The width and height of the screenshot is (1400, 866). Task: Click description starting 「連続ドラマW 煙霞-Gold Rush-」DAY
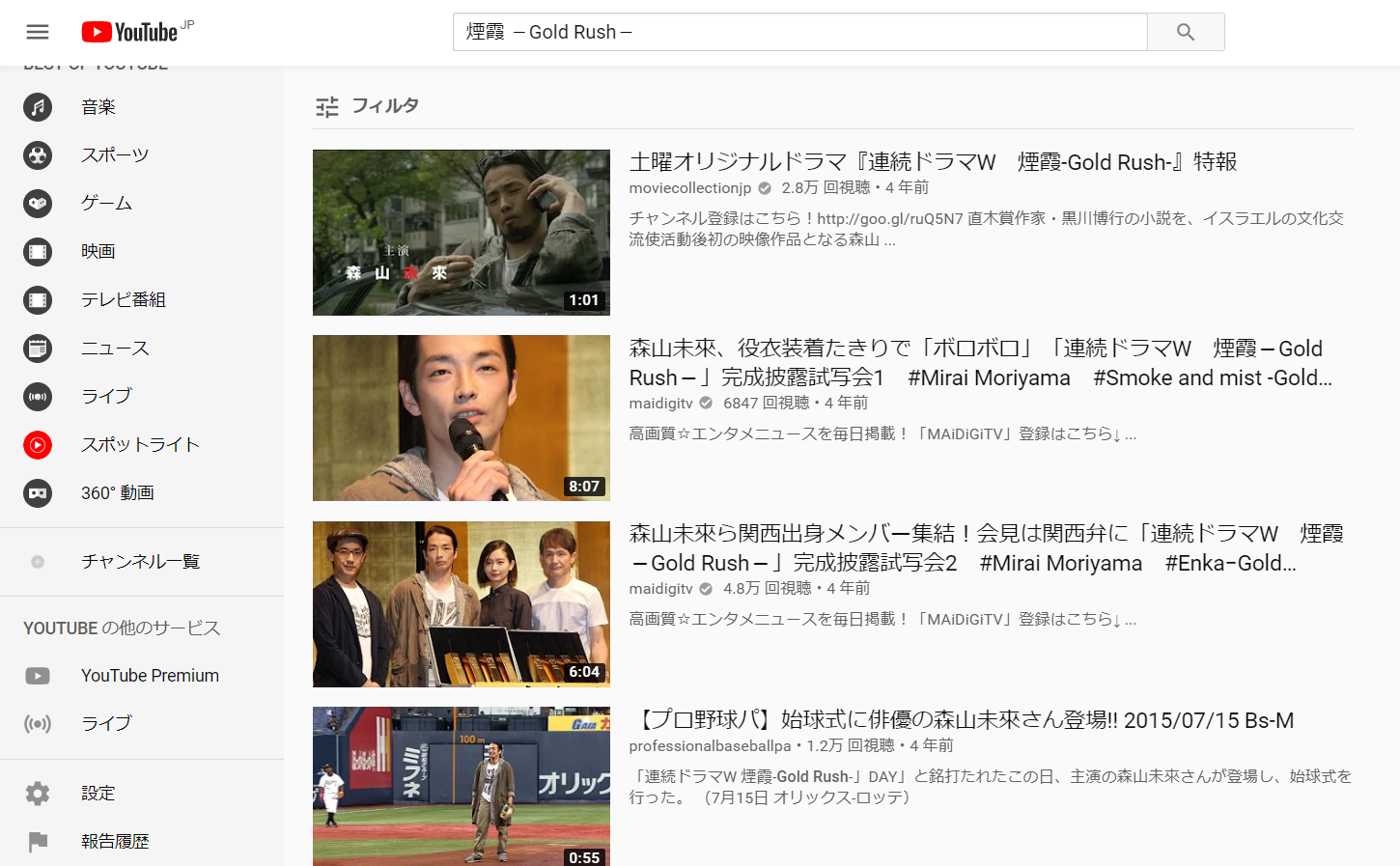pos(991,787)
